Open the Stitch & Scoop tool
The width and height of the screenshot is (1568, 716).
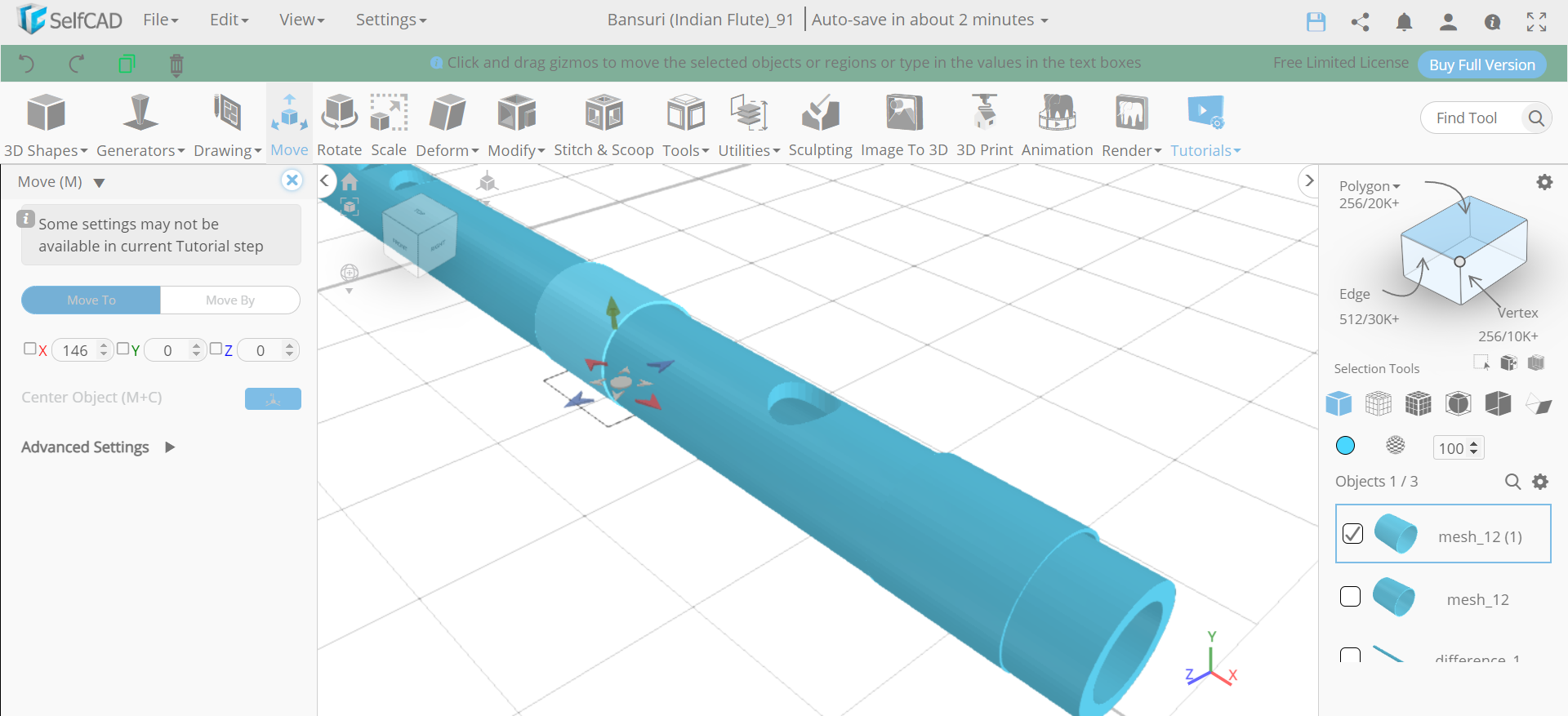click(604, 125)
